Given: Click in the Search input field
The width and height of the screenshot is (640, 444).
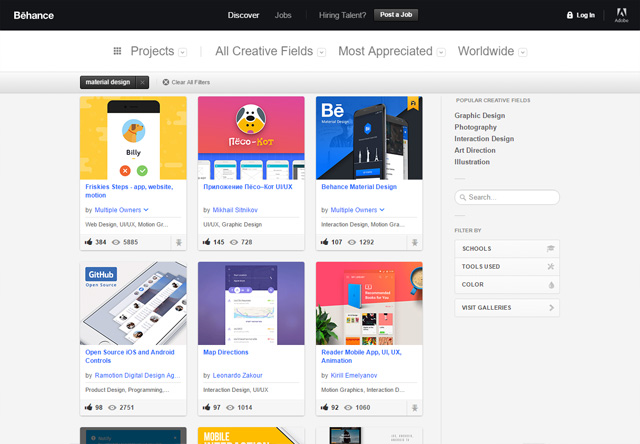Looking at the screenshot, I should [507, 197].
